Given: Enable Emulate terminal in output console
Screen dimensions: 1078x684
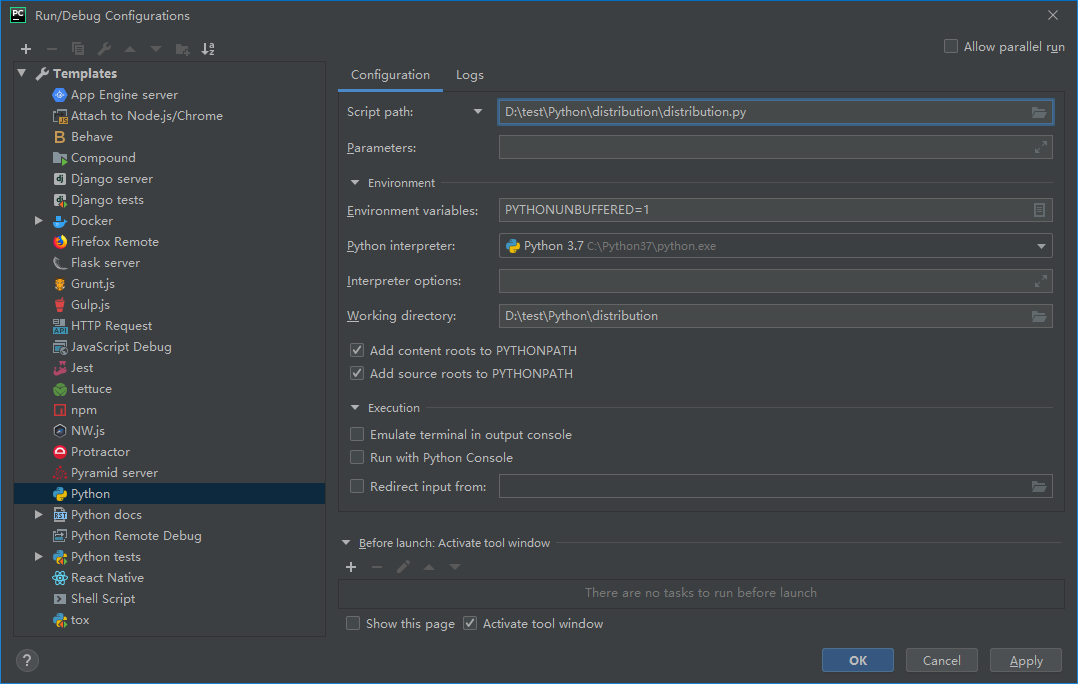Looking at the screenshot, I should (357, 435).
